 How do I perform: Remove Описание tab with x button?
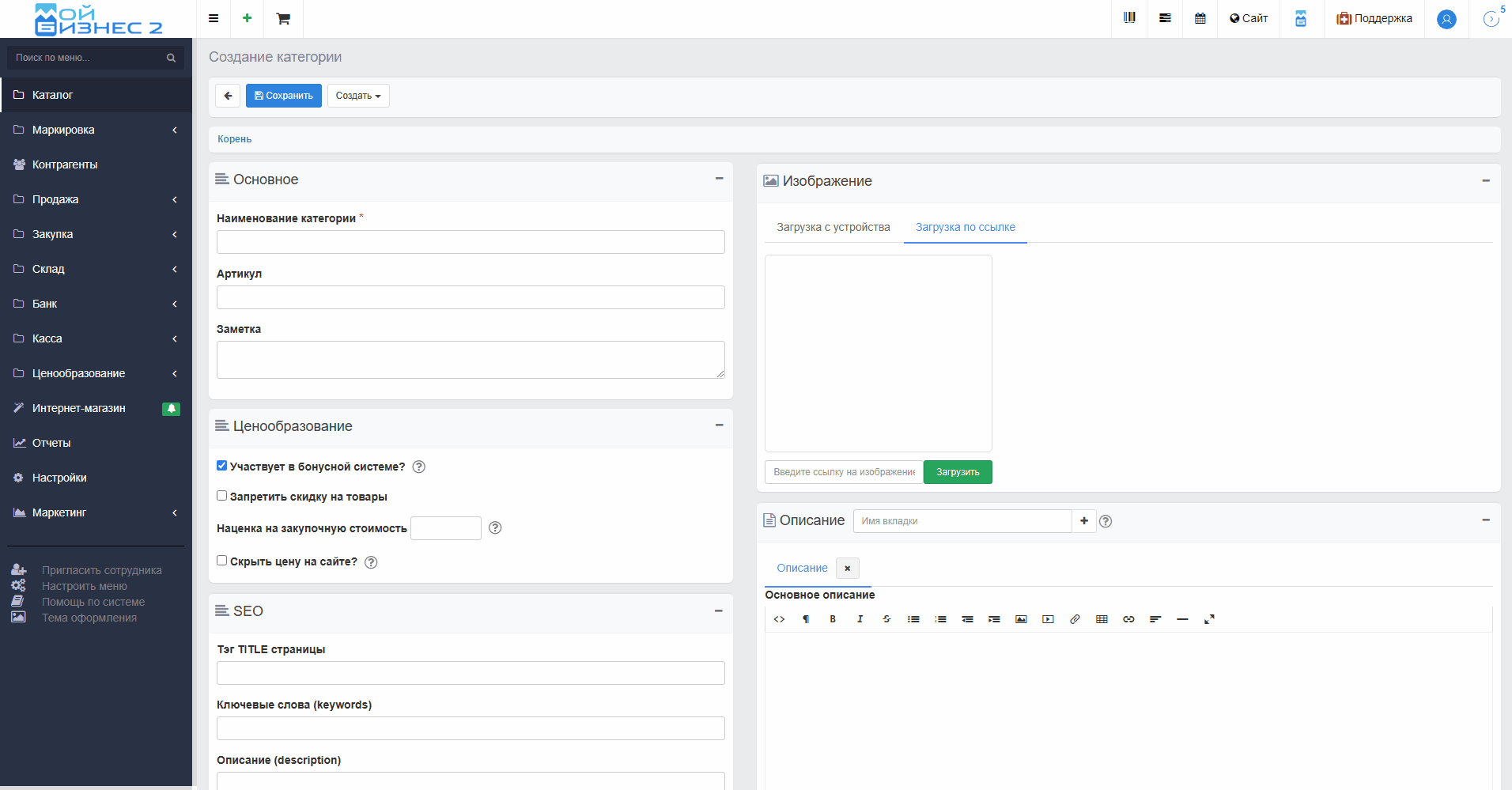pos(848,568)
